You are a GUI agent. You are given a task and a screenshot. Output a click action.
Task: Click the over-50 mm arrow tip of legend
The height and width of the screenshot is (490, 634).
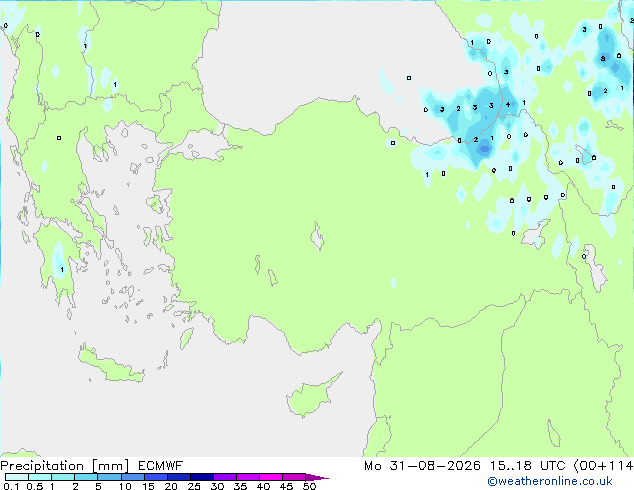click(317, 477)
